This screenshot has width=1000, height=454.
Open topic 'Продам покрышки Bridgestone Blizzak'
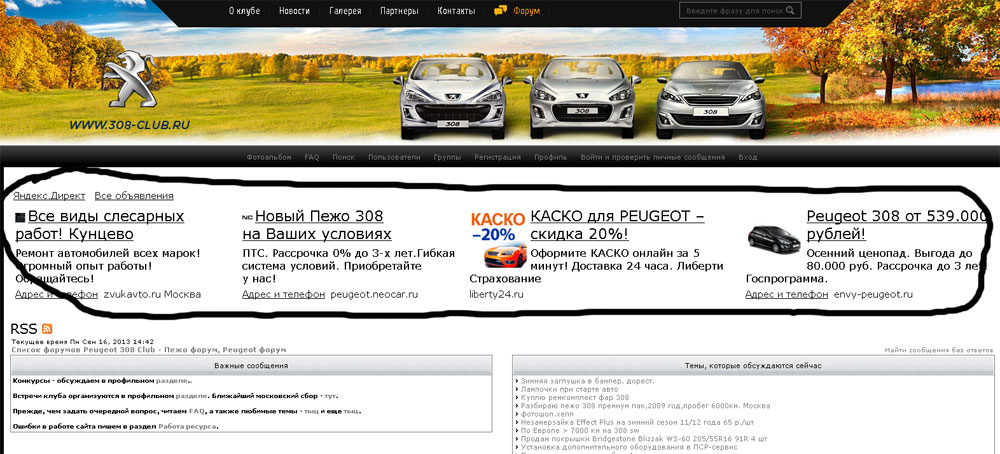(x=643, y=439)
